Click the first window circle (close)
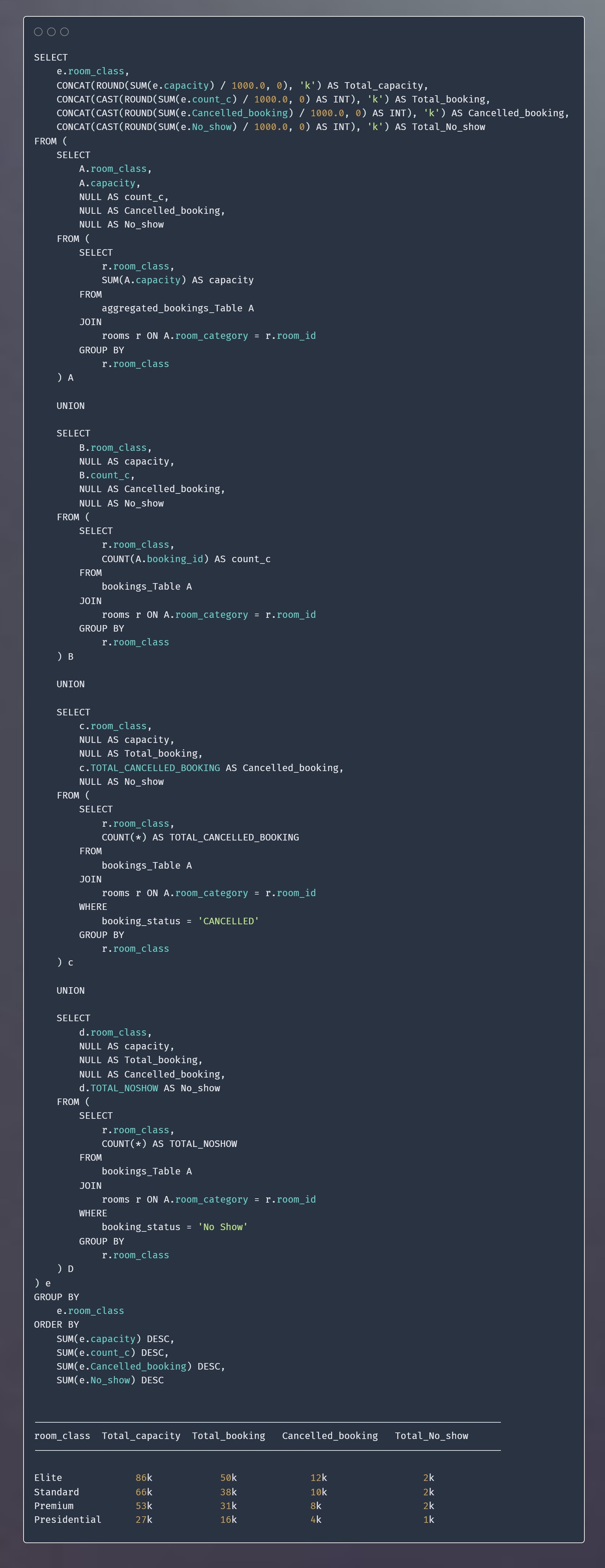Screen dimensions: 605x1568 click(38, 32)
